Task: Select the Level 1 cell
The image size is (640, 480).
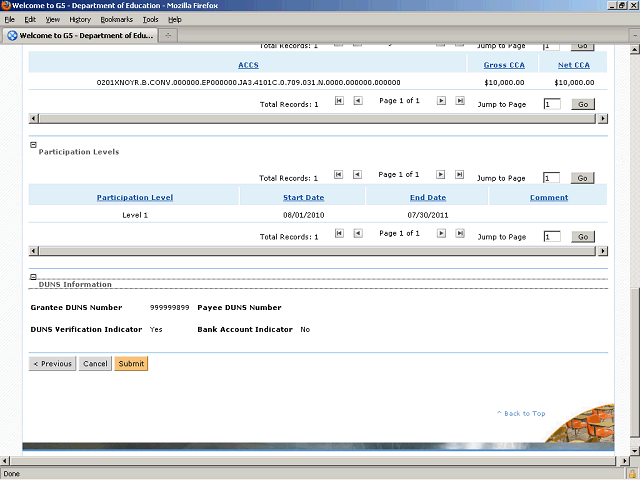Action: click(135, 215)
